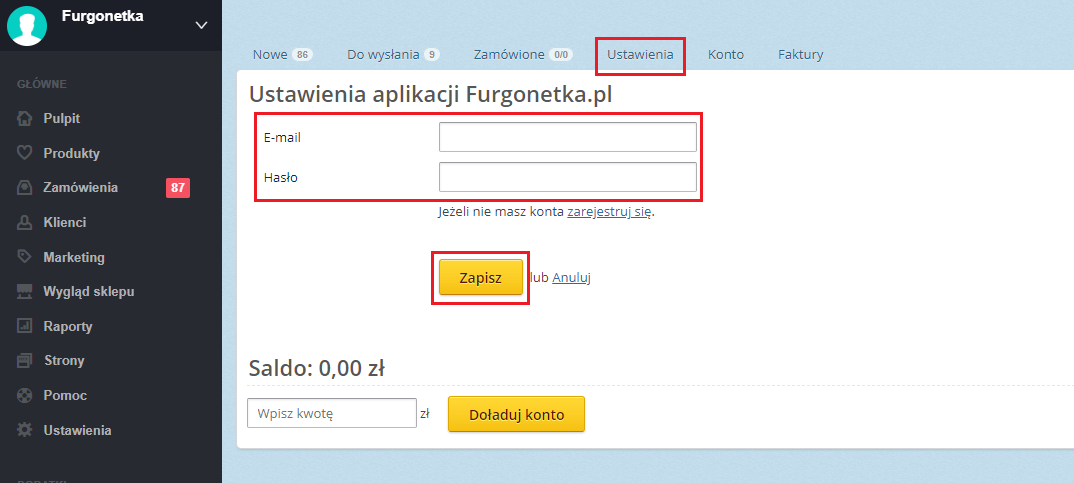This screenshot has width=1074, height=483.
Task: Focus the E-mail input field
Action: pos(568,137)
